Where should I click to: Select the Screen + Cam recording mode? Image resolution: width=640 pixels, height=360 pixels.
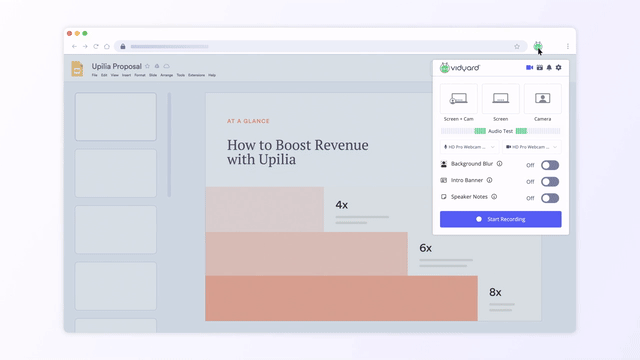tap(458, 99)
